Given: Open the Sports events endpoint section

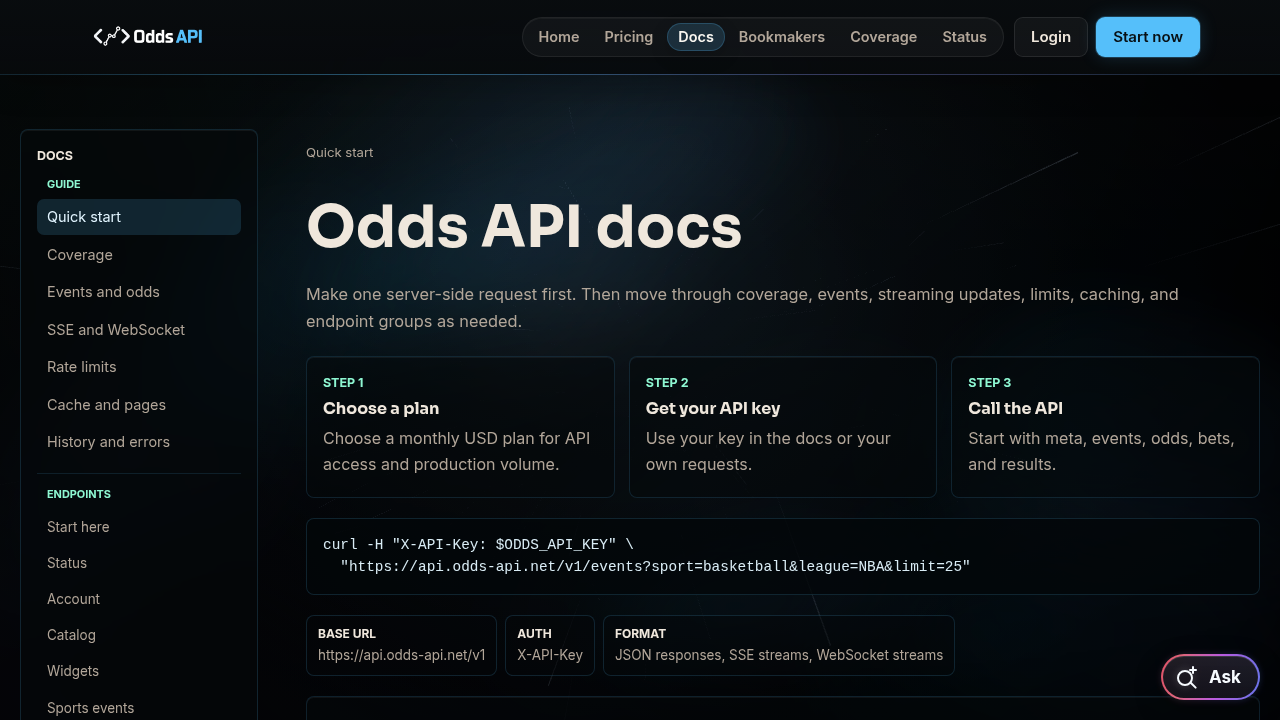Looking at the screenshot, I should click(139, 708).
